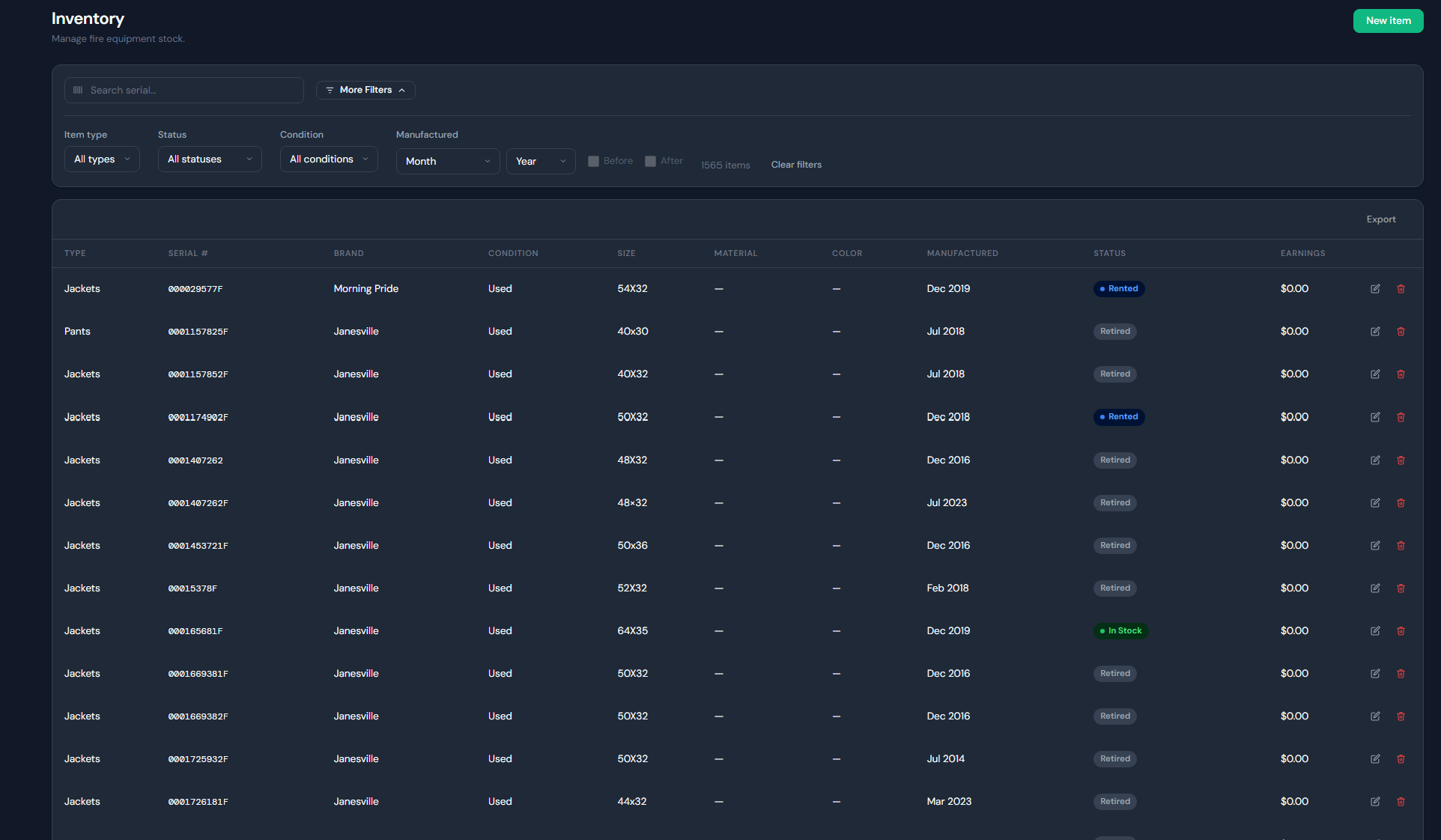
Task: Edit item with serial 0001157852F
Action: (x=1375, y=374)
